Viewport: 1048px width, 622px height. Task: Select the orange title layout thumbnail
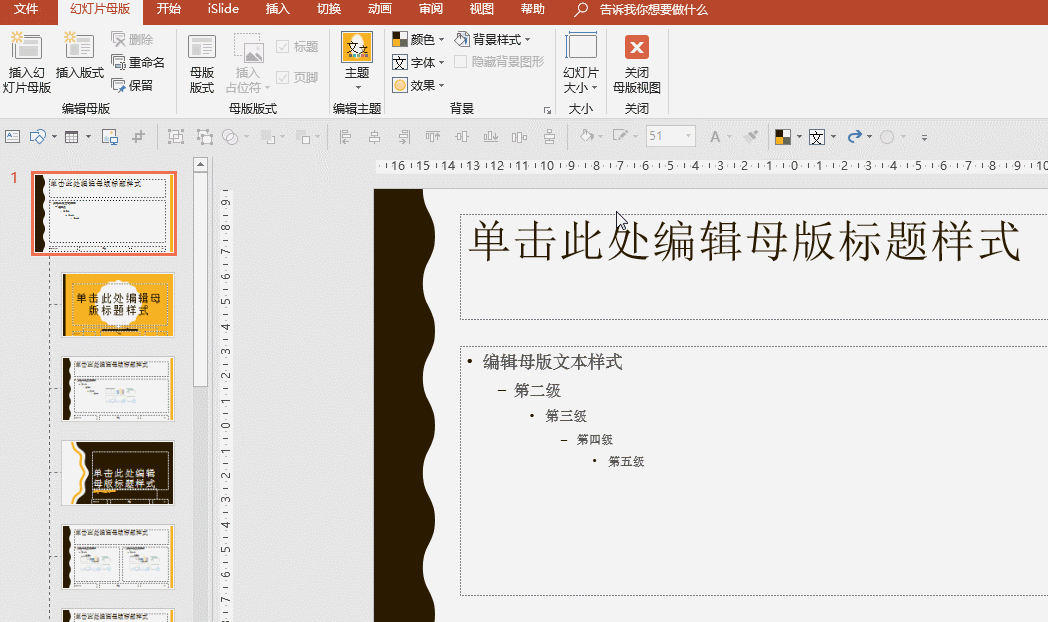coord(118,305)
